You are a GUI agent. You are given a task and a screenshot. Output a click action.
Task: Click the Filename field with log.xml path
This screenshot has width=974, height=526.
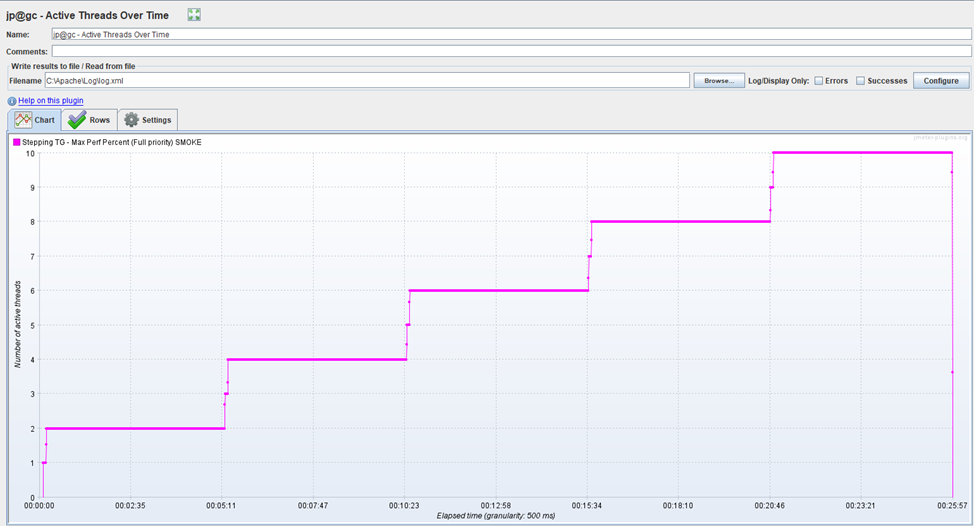[366, 81]
